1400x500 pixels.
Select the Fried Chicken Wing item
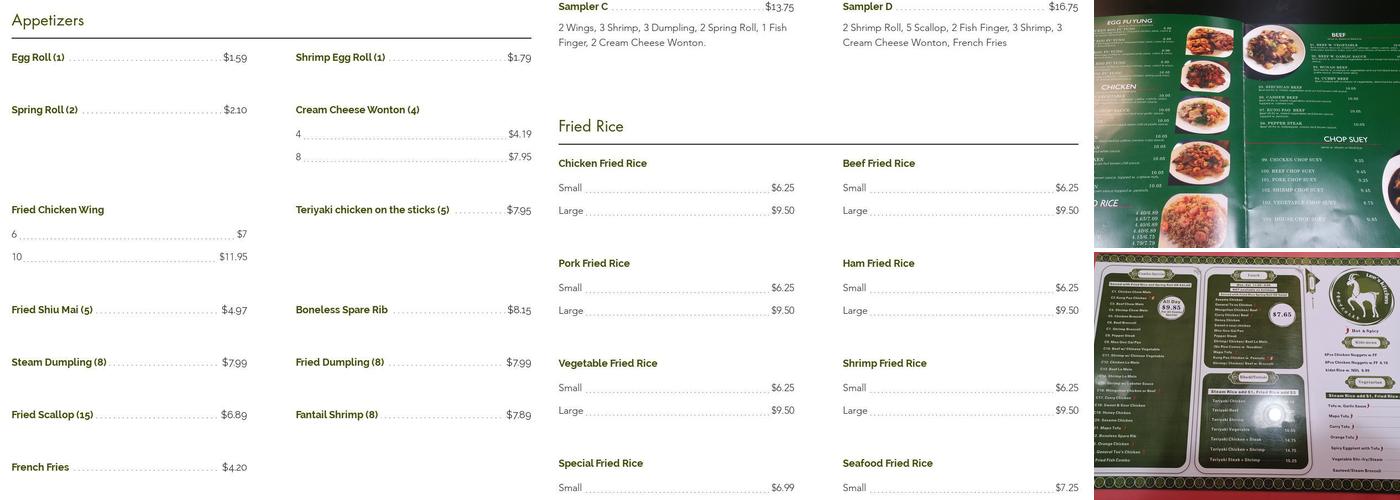pyautogui.click(x=58, y=210)
